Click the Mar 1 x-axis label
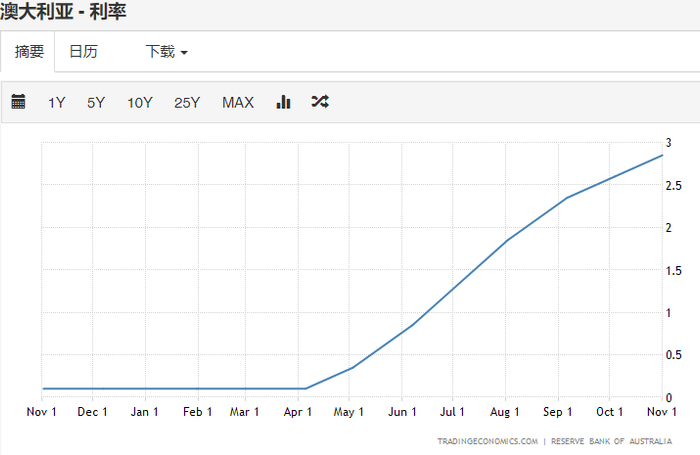This screenshot has height=455, width=700. tap(244, 412)
